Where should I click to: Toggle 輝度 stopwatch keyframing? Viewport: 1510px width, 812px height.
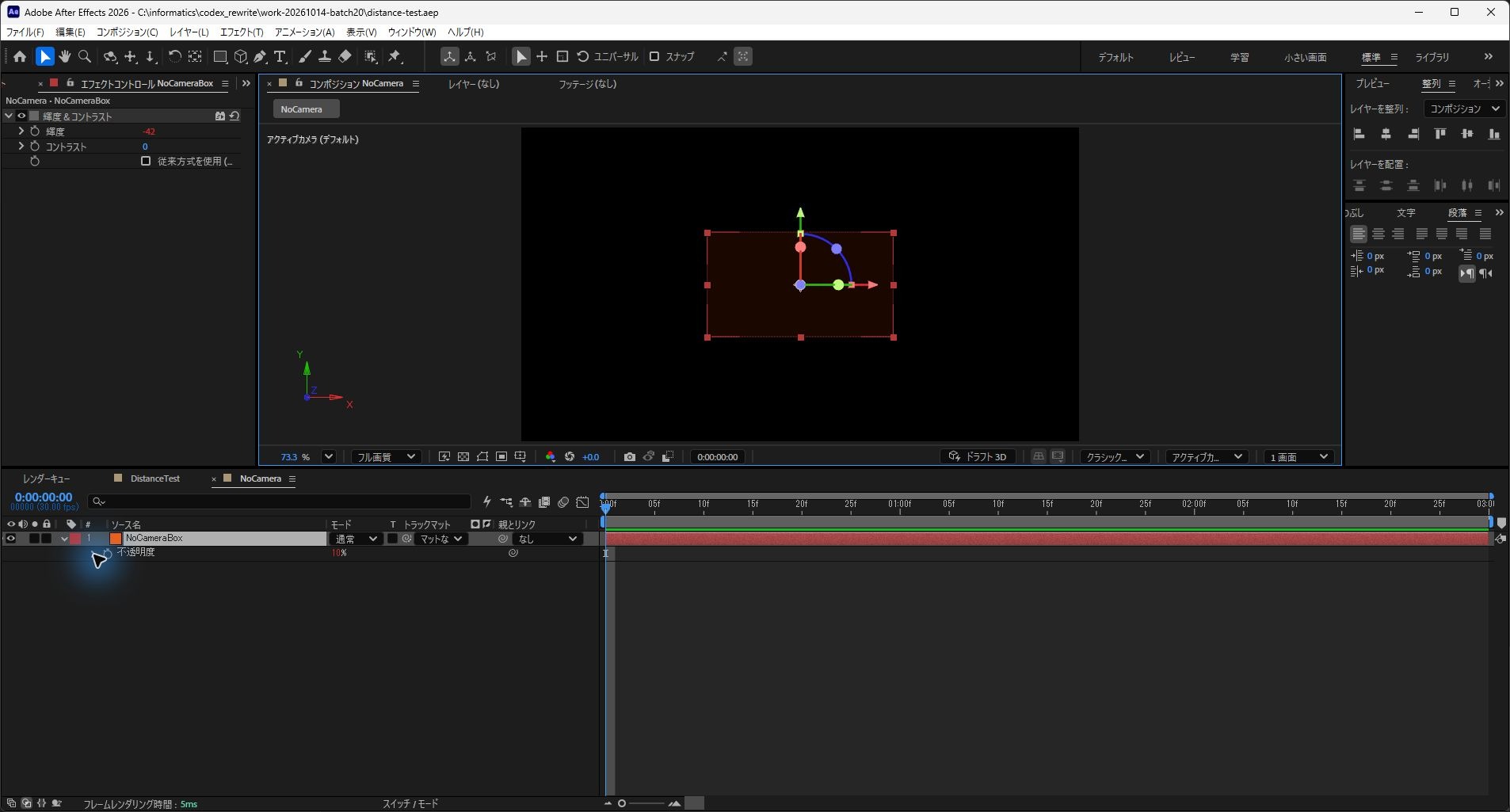(35, 132)
